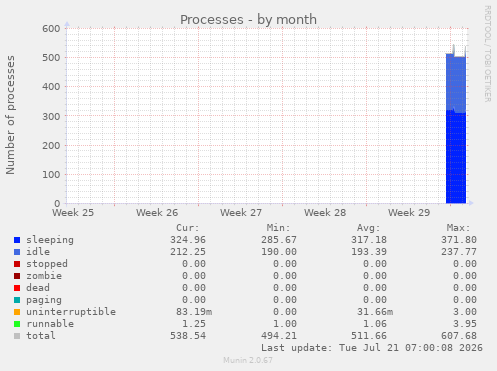497x371 pixels.
Task: Click the 'Avg:' column header
Action: 368,228
